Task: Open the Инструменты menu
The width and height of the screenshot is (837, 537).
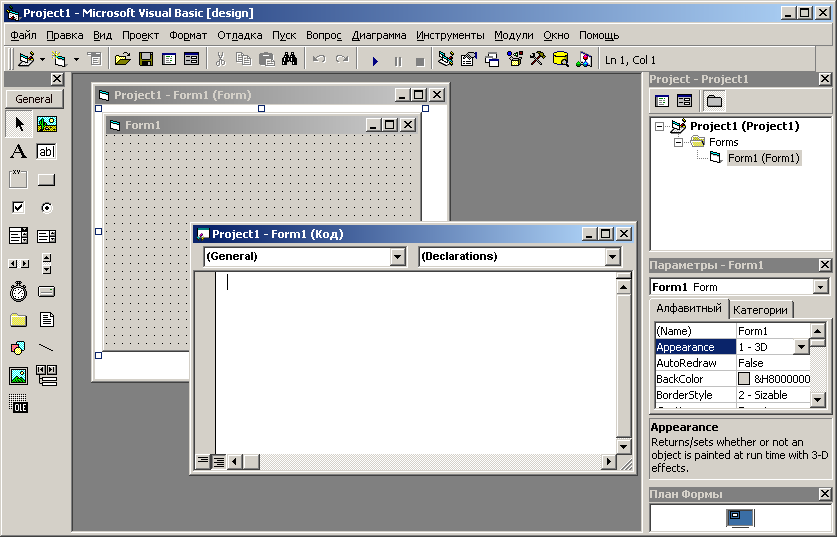Action: click(x=450, y=35)
